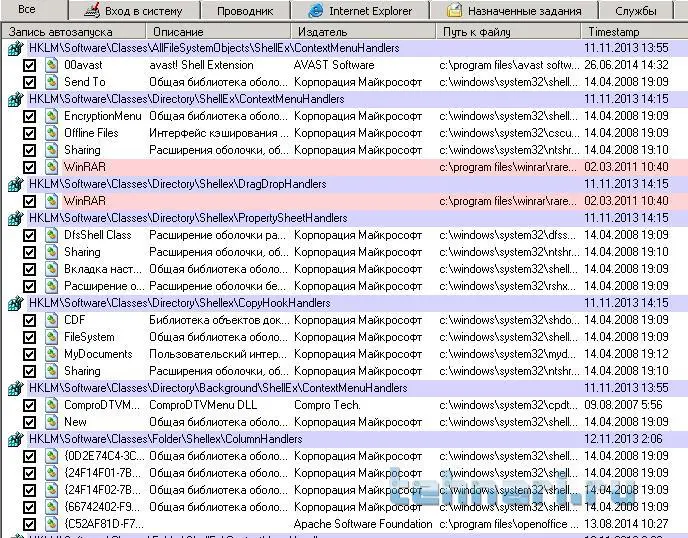Select the Background\ShellEx\ContextMenuHandlers key row
This screenshot has height=538, width=688.
point(344,389)
